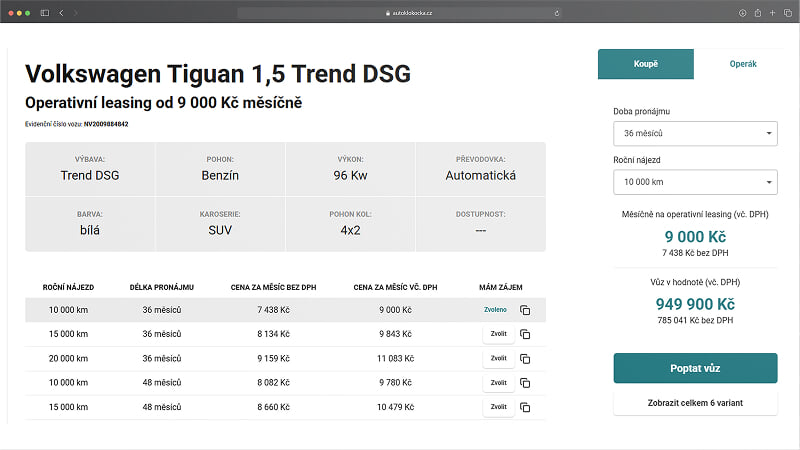Click copy icon for 8 134 Kč row
This screenshot has width=800, height=450.
[525, 335]
